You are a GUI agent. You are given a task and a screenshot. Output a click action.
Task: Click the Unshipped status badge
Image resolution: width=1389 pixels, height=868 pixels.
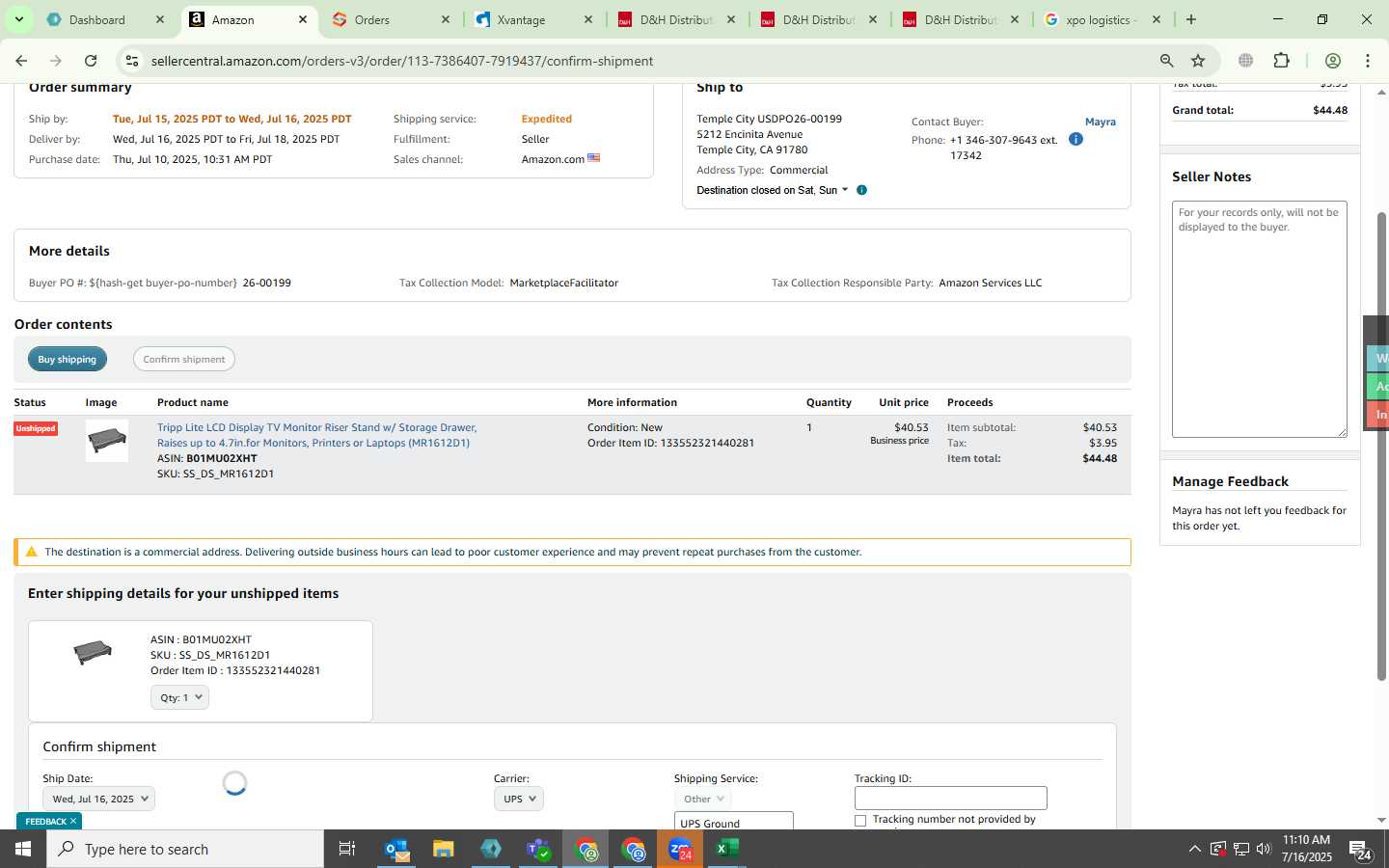pyautogui.click(x=36, y=428)
